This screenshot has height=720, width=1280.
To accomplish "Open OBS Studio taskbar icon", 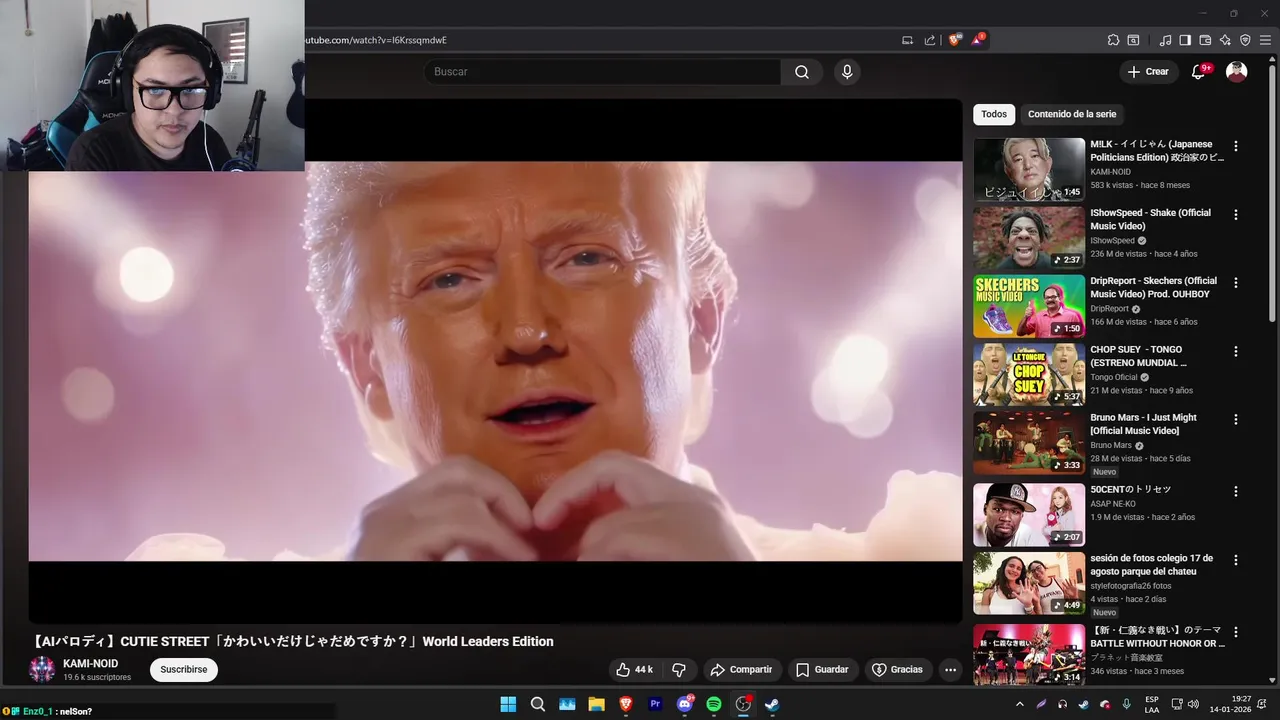I will tap(743, 704).
